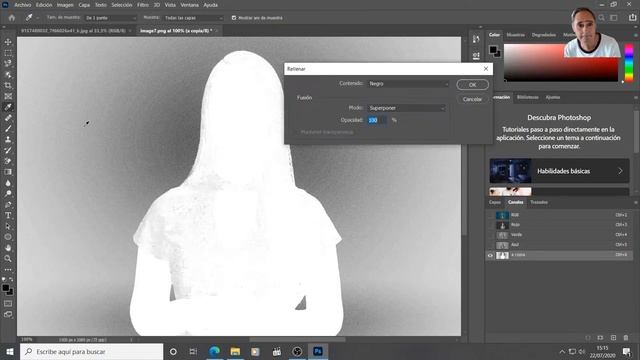Screen dimensions: 640x360
Task: Select the Frame tool
Action: [x=8, y=96]
